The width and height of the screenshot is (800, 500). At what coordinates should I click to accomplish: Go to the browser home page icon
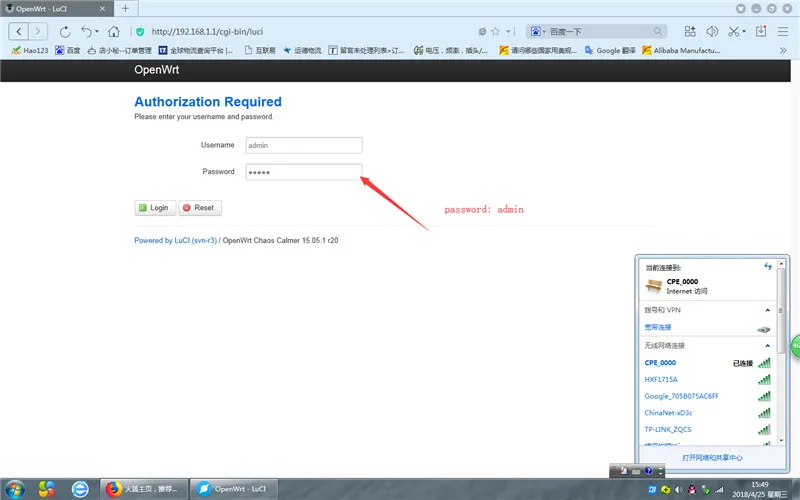113,32
